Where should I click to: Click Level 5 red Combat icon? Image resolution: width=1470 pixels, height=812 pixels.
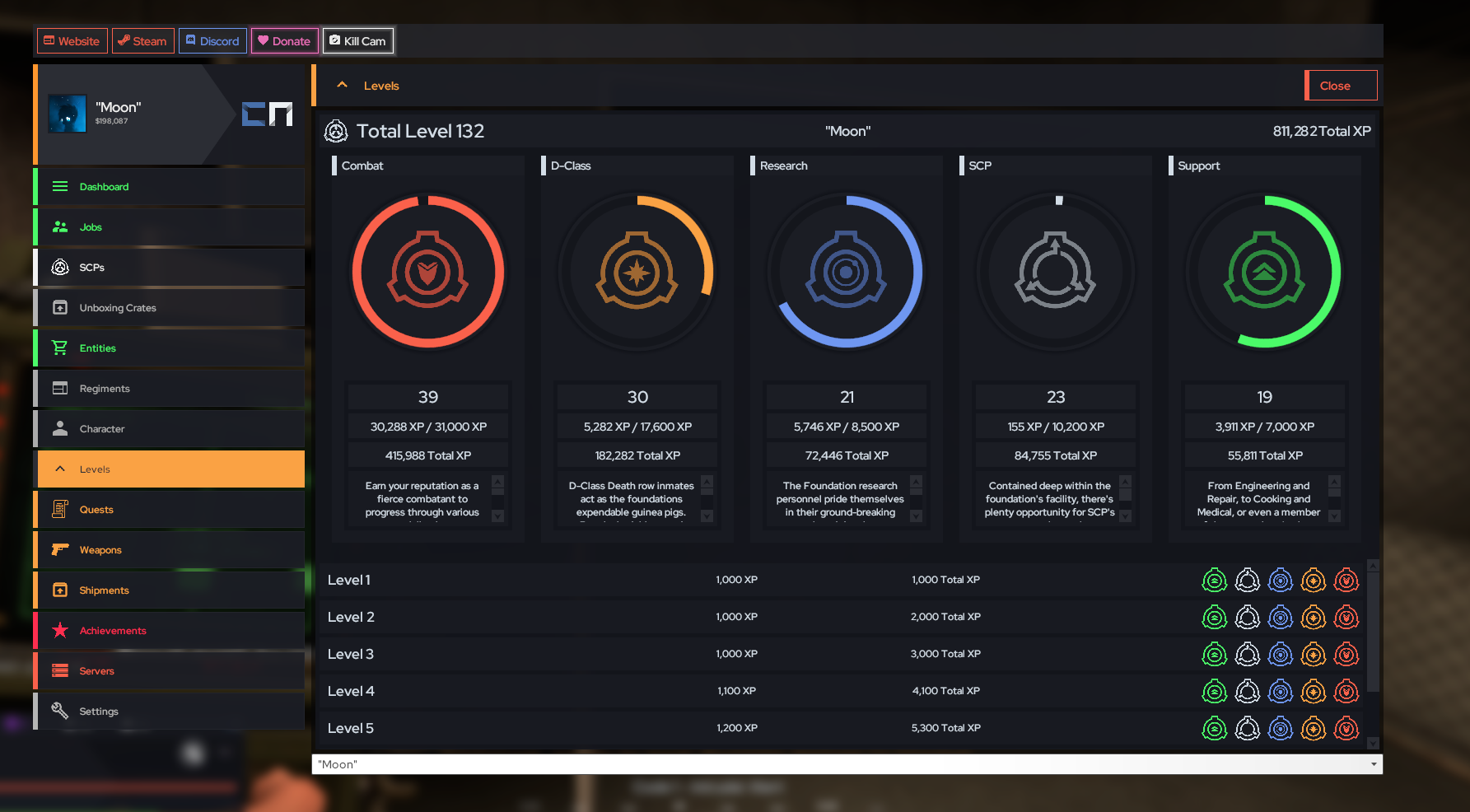[x=1346, y=729]
